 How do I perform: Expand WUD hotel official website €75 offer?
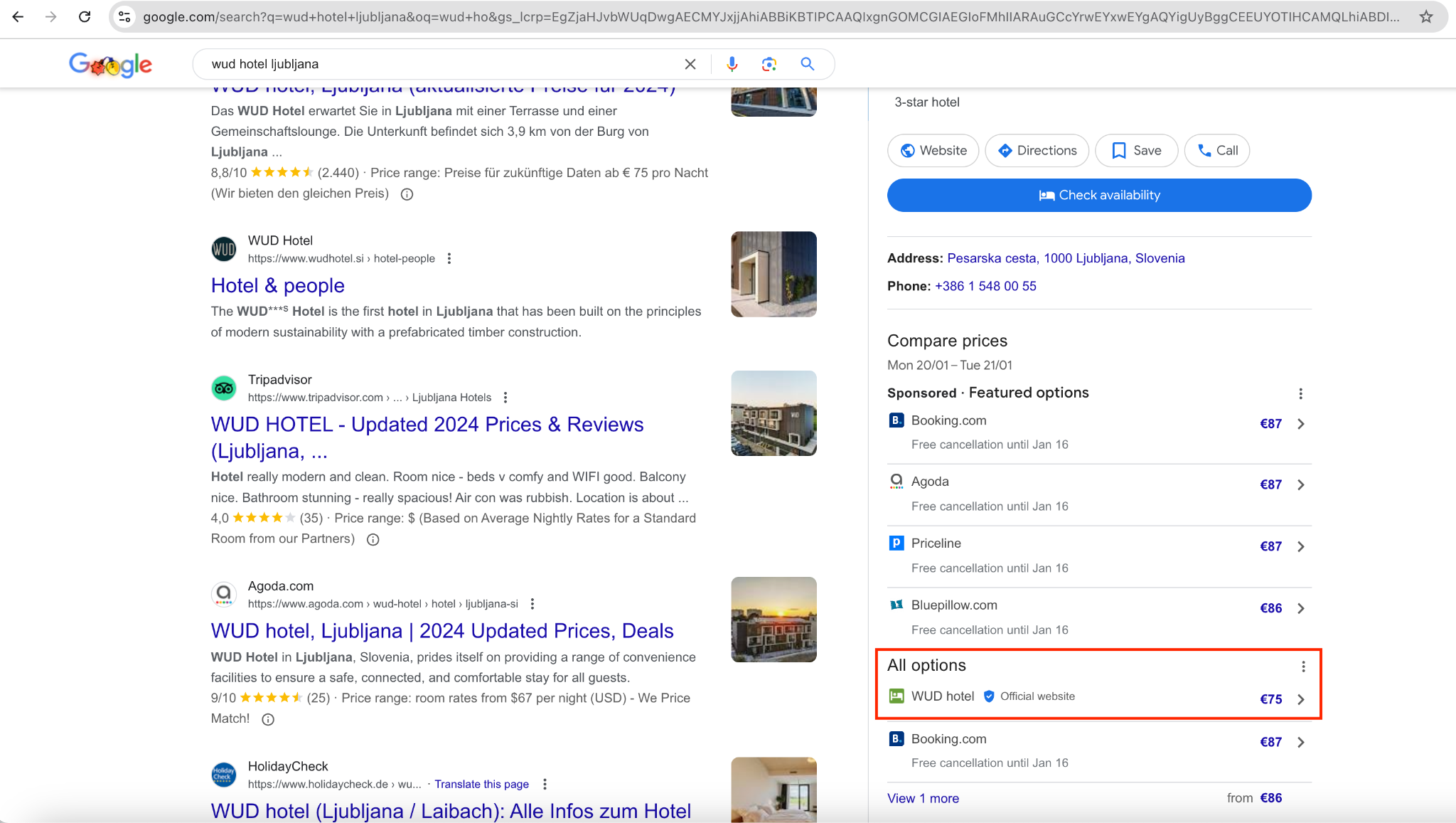[1300, 699]
